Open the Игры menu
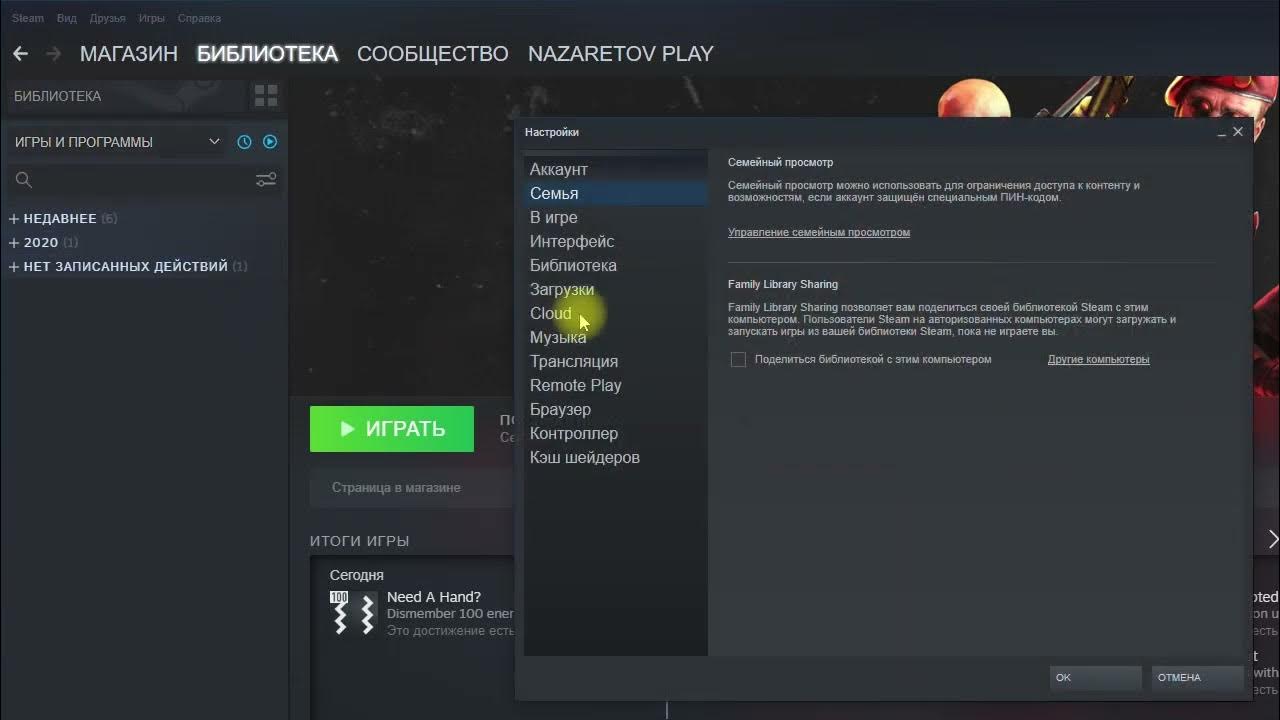This screenshot has height=720, width=1280. pos(152,18)
